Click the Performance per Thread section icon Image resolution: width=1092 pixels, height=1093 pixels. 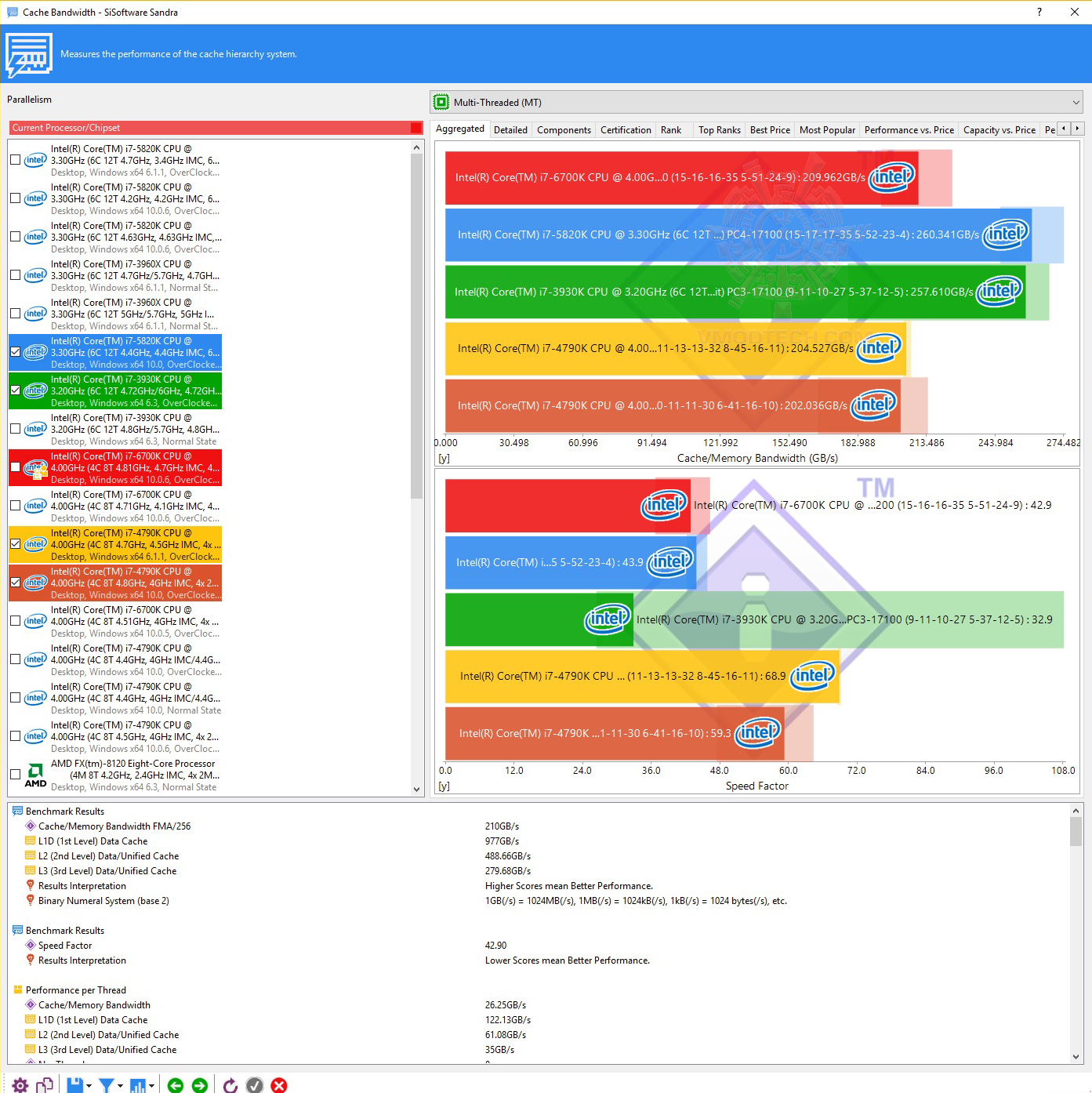pos(18,990)
